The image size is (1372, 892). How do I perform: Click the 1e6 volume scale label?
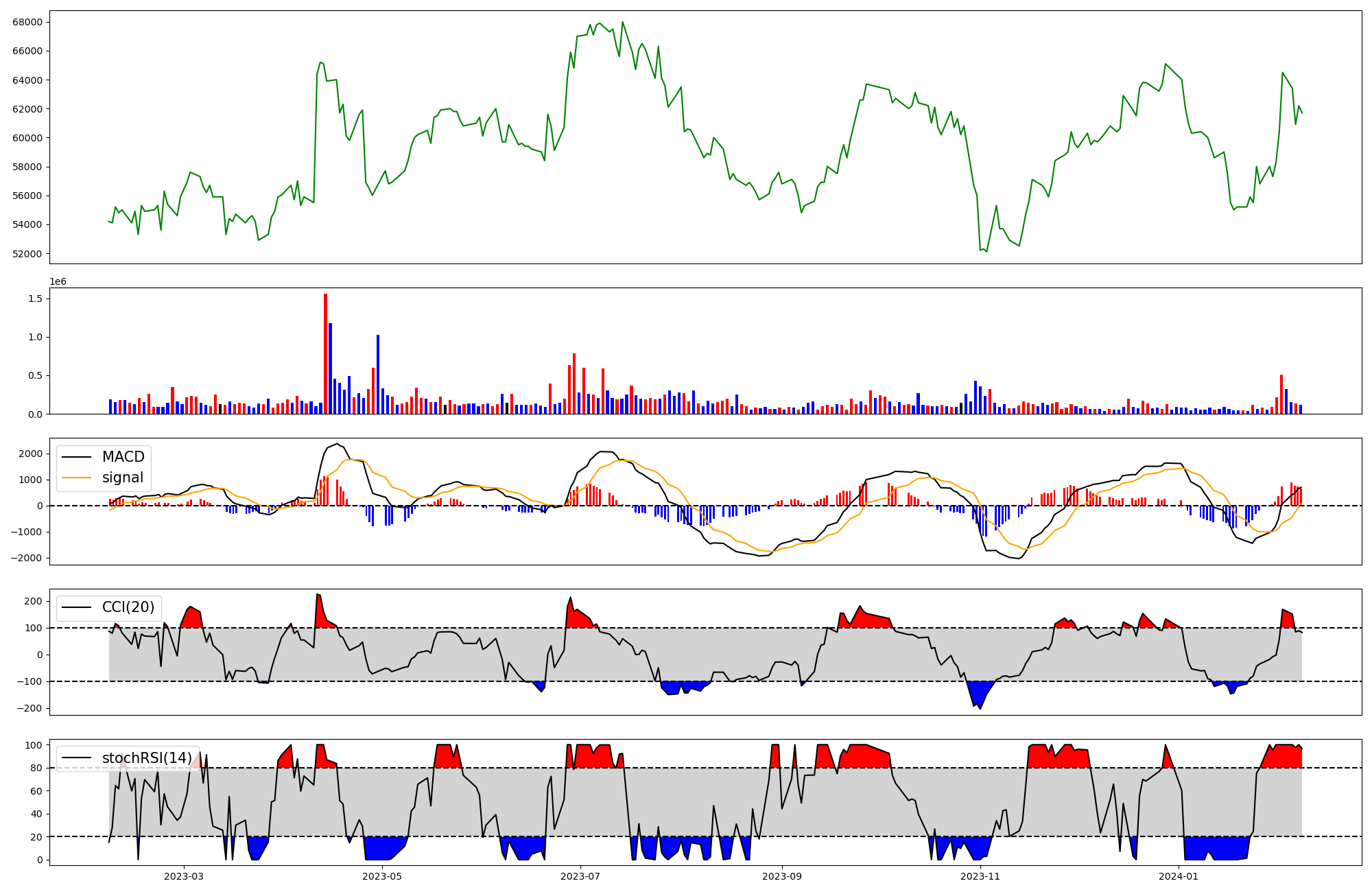[58, 282]
